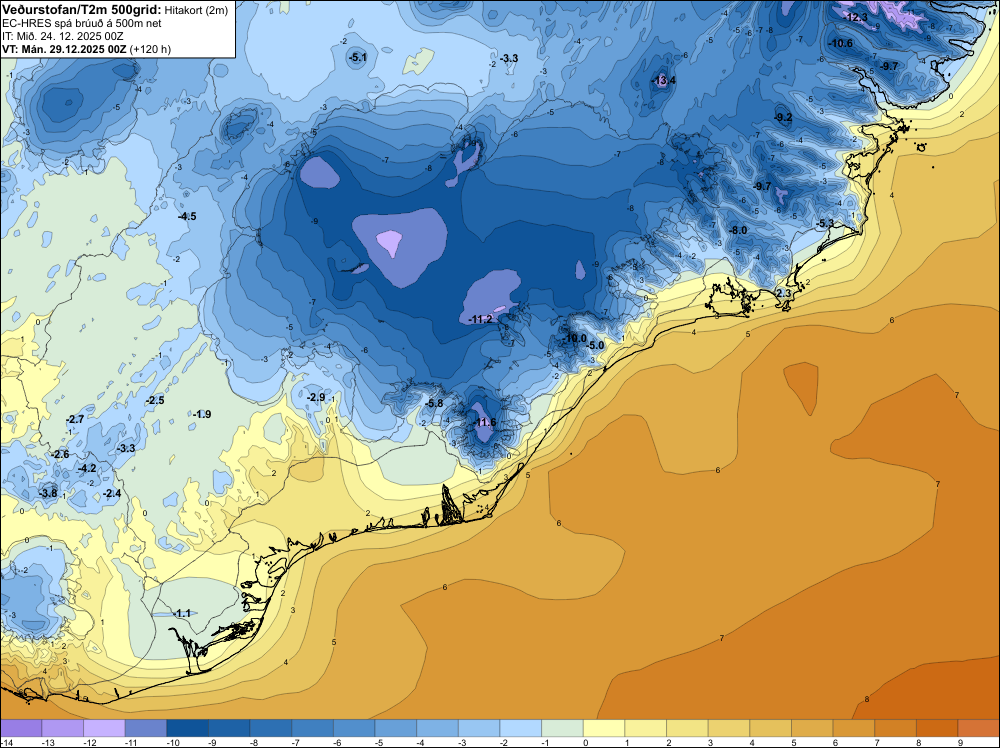Click the -1.1 temperature label
This screenshot has height=748, width=1000.
(x=182, y=613)
